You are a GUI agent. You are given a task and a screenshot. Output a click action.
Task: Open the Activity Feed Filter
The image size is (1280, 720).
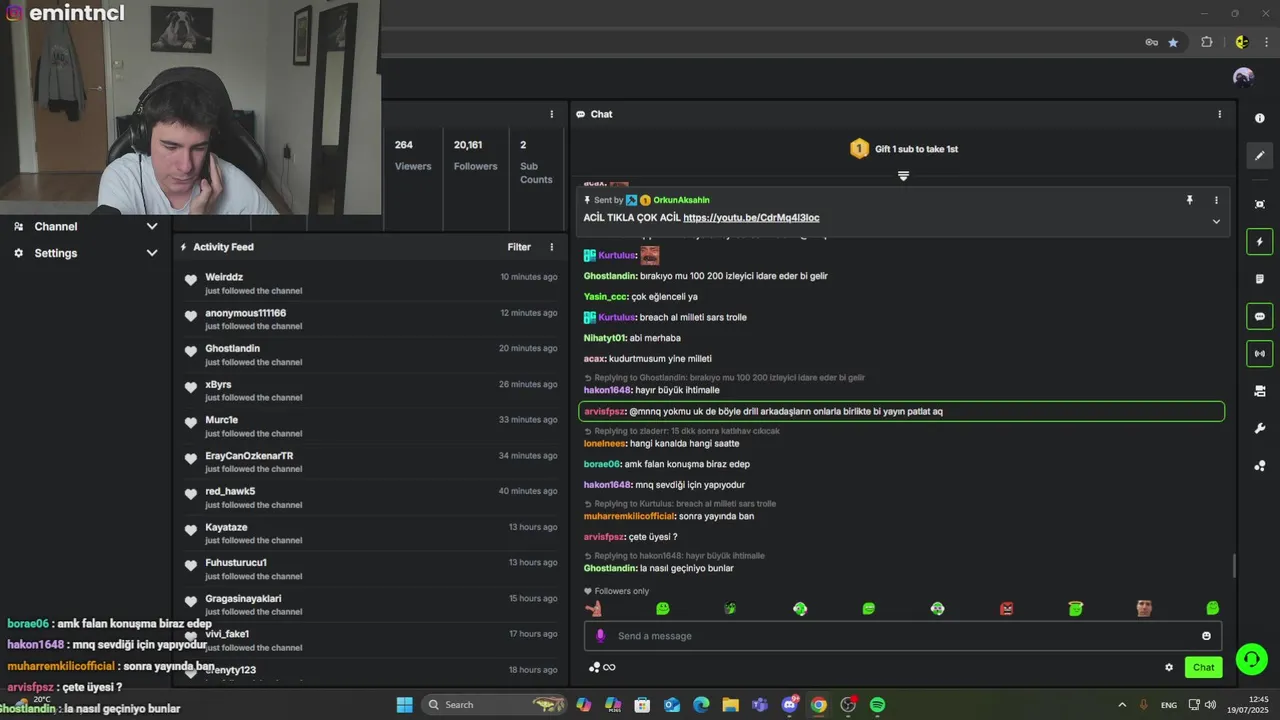519,247
